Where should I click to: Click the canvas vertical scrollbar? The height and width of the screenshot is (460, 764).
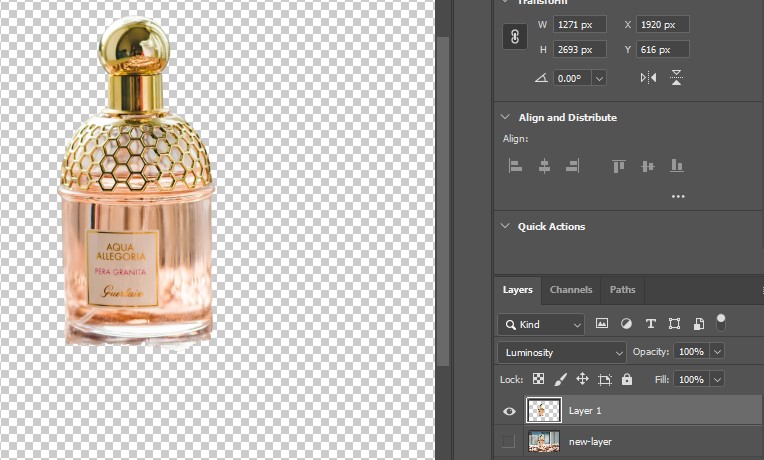pyautogui.click(x=443, y=201)
